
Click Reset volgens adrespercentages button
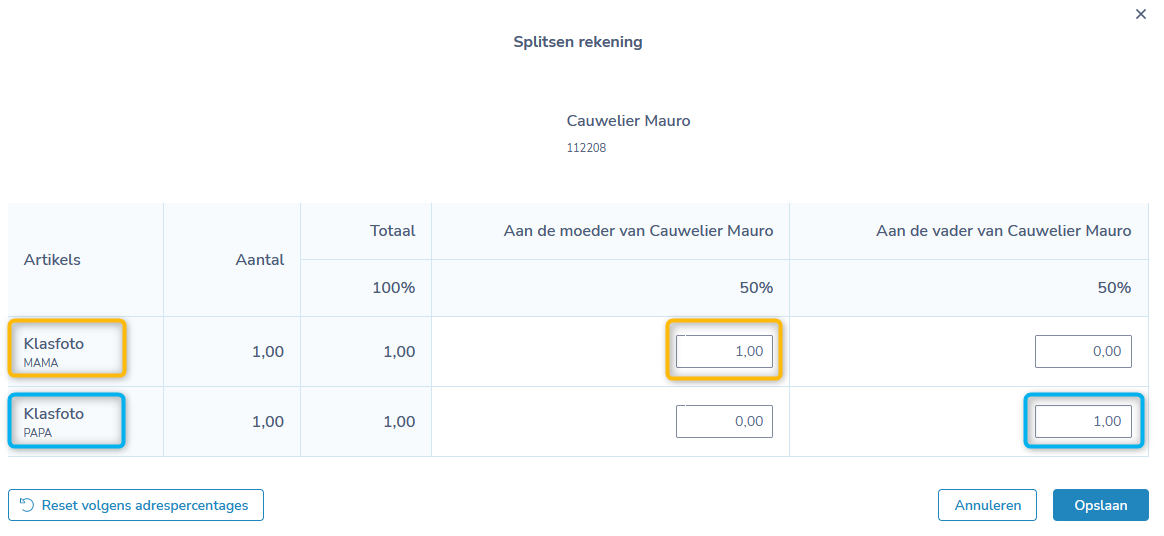[136, 505]
